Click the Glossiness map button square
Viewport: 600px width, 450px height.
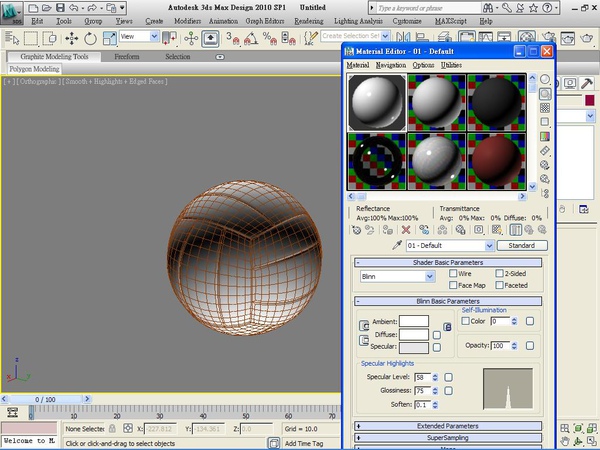pos(448,391)
